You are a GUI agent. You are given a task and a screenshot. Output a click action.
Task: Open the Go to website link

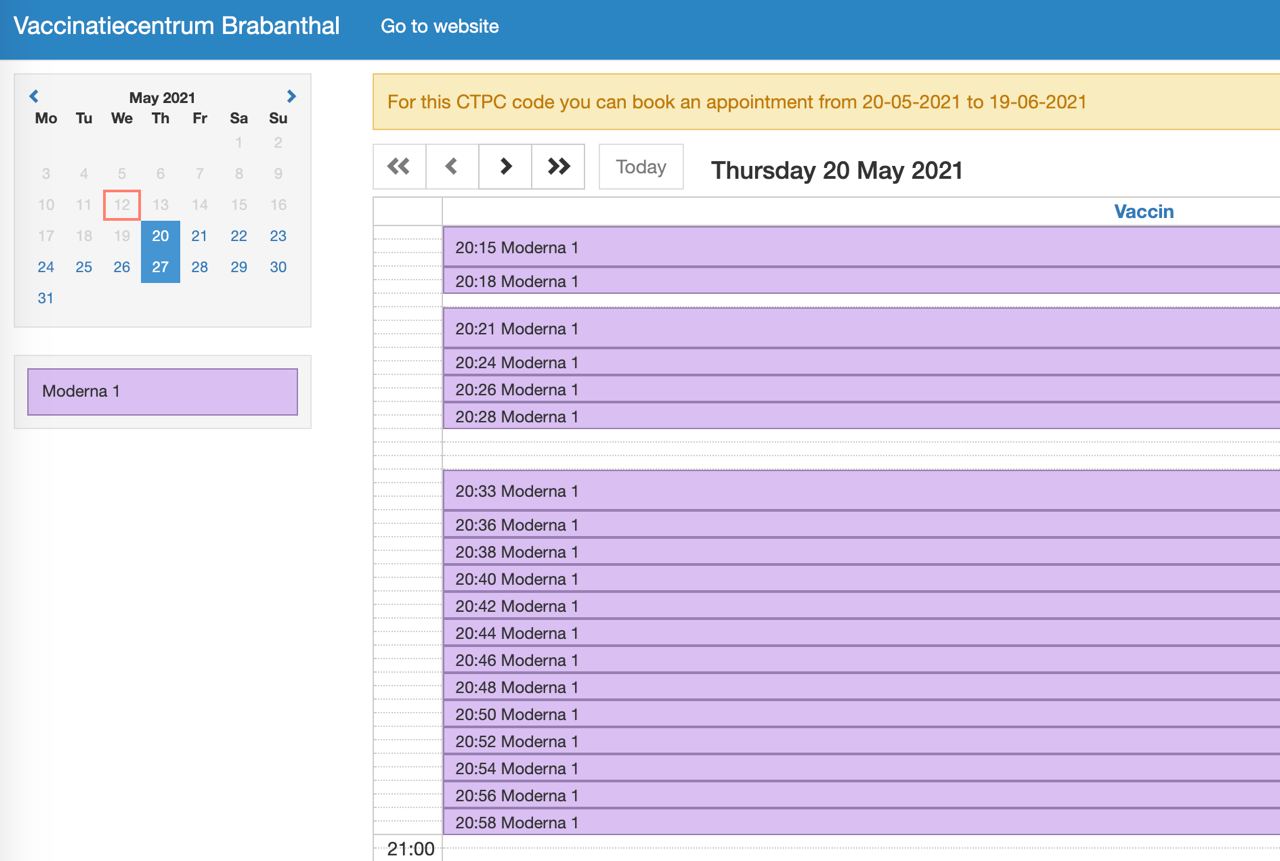(x=440, y=26)
